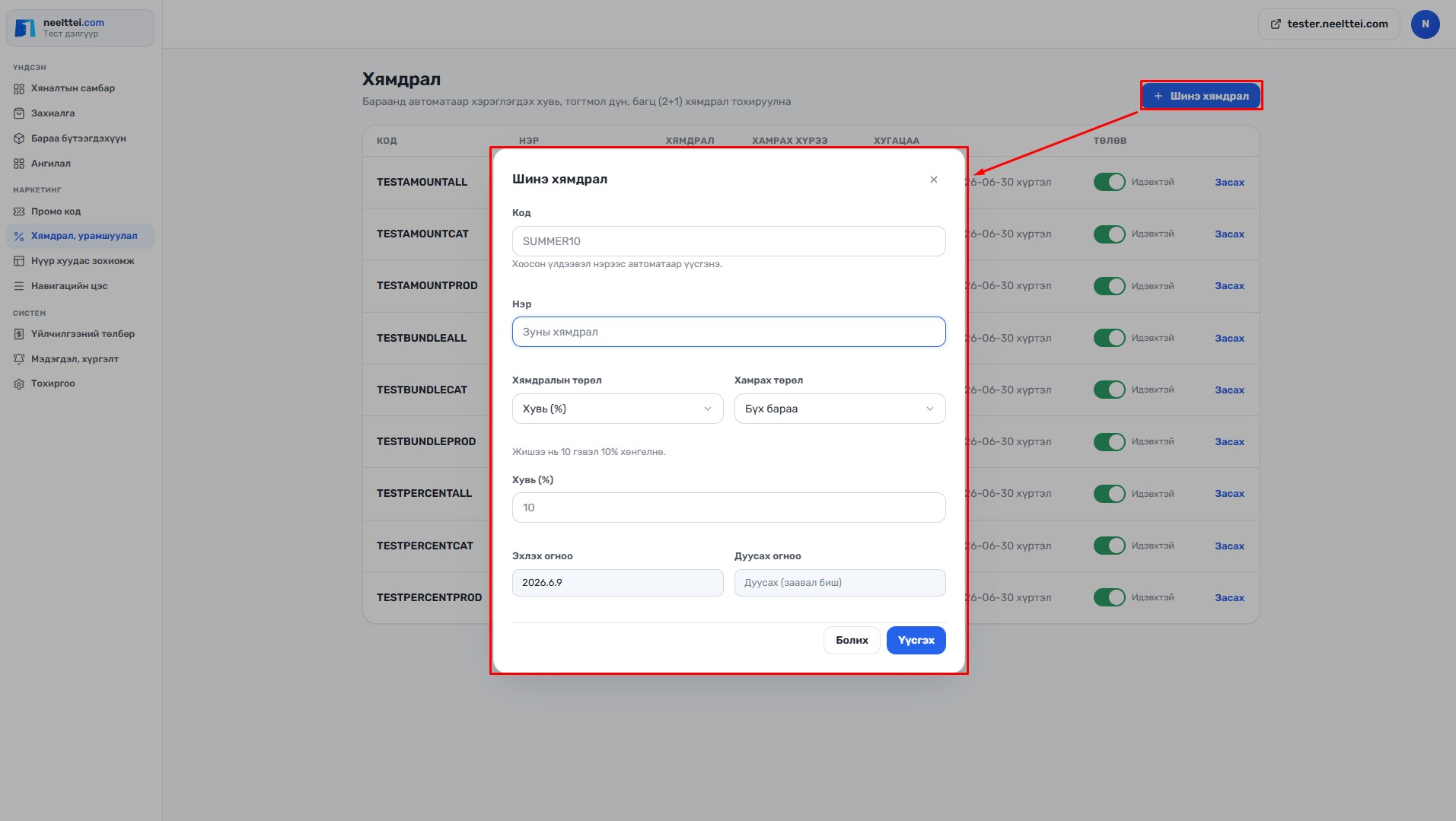Click the Нэр input field
The image size is (1456, 821).
[728, 332]
